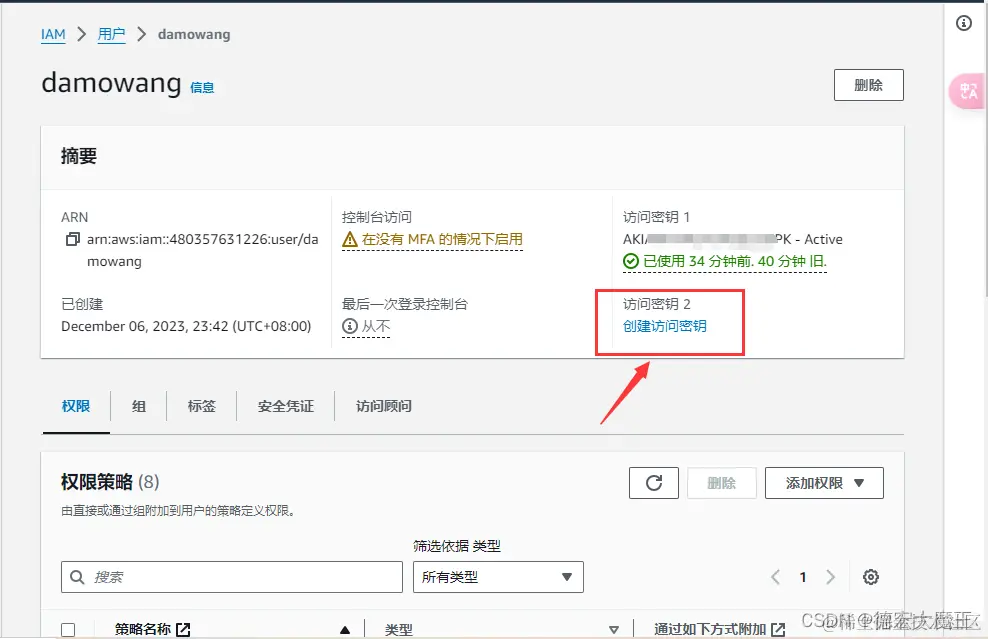
Task: Click 从不 last login text
Action: (376, 326)
